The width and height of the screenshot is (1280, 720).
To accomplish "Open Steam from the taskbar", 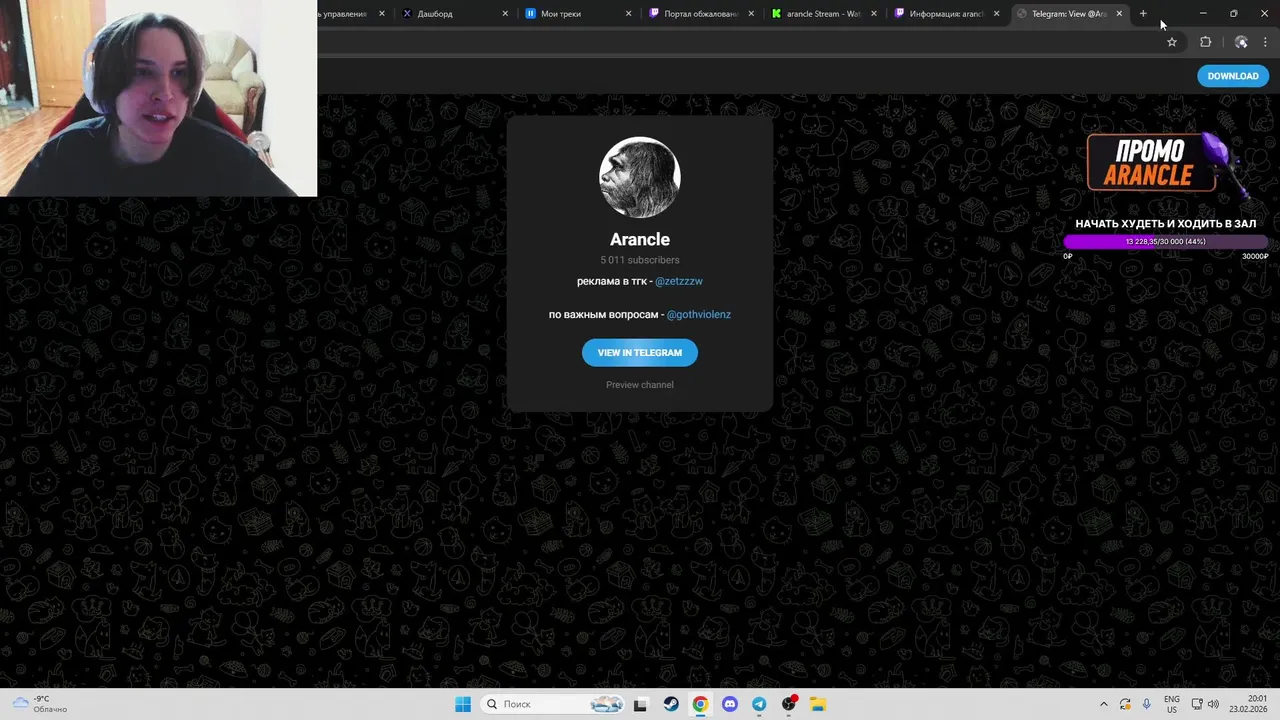I will click(x=671, y=704).
